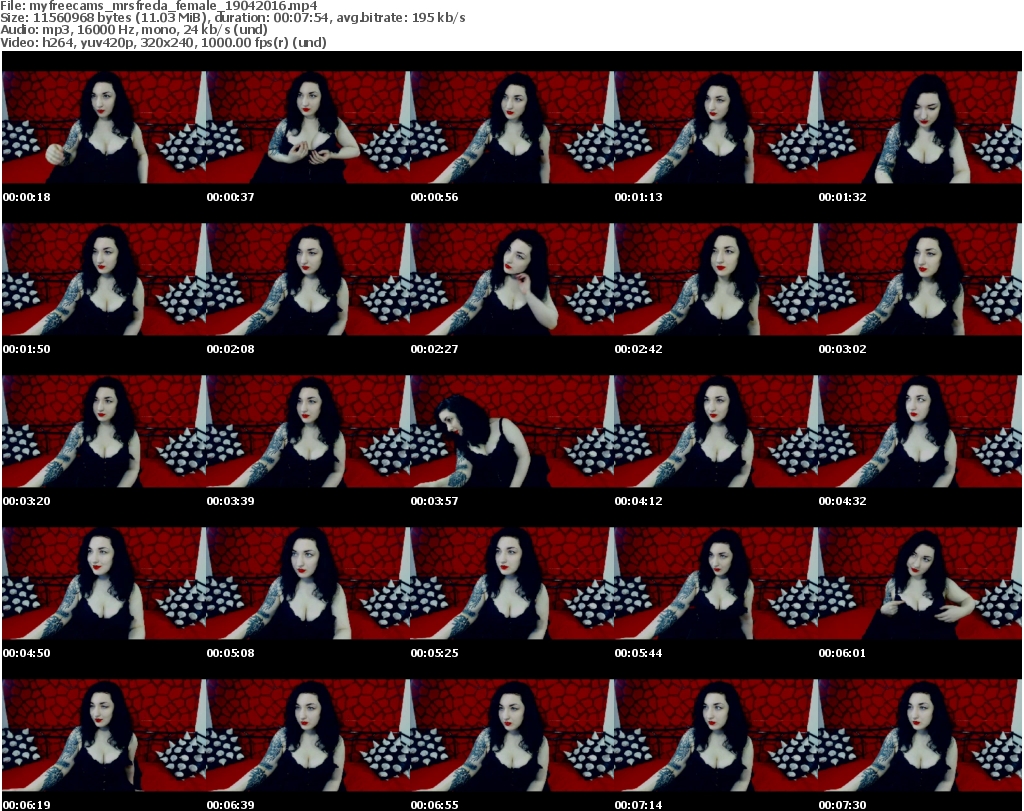Click the 00:01:13 timestamp label
The image size is (1024, 811).
[638, 197]
